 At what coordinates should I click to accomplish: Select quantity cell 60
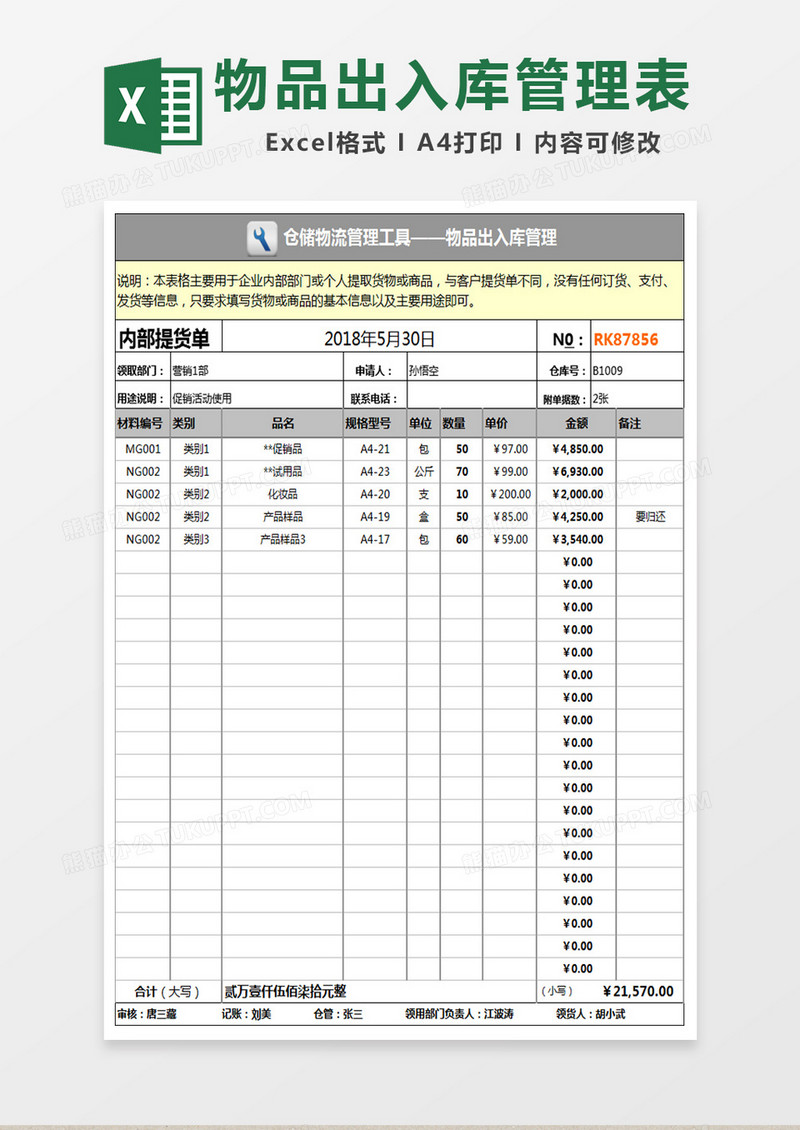pos(461,539)
